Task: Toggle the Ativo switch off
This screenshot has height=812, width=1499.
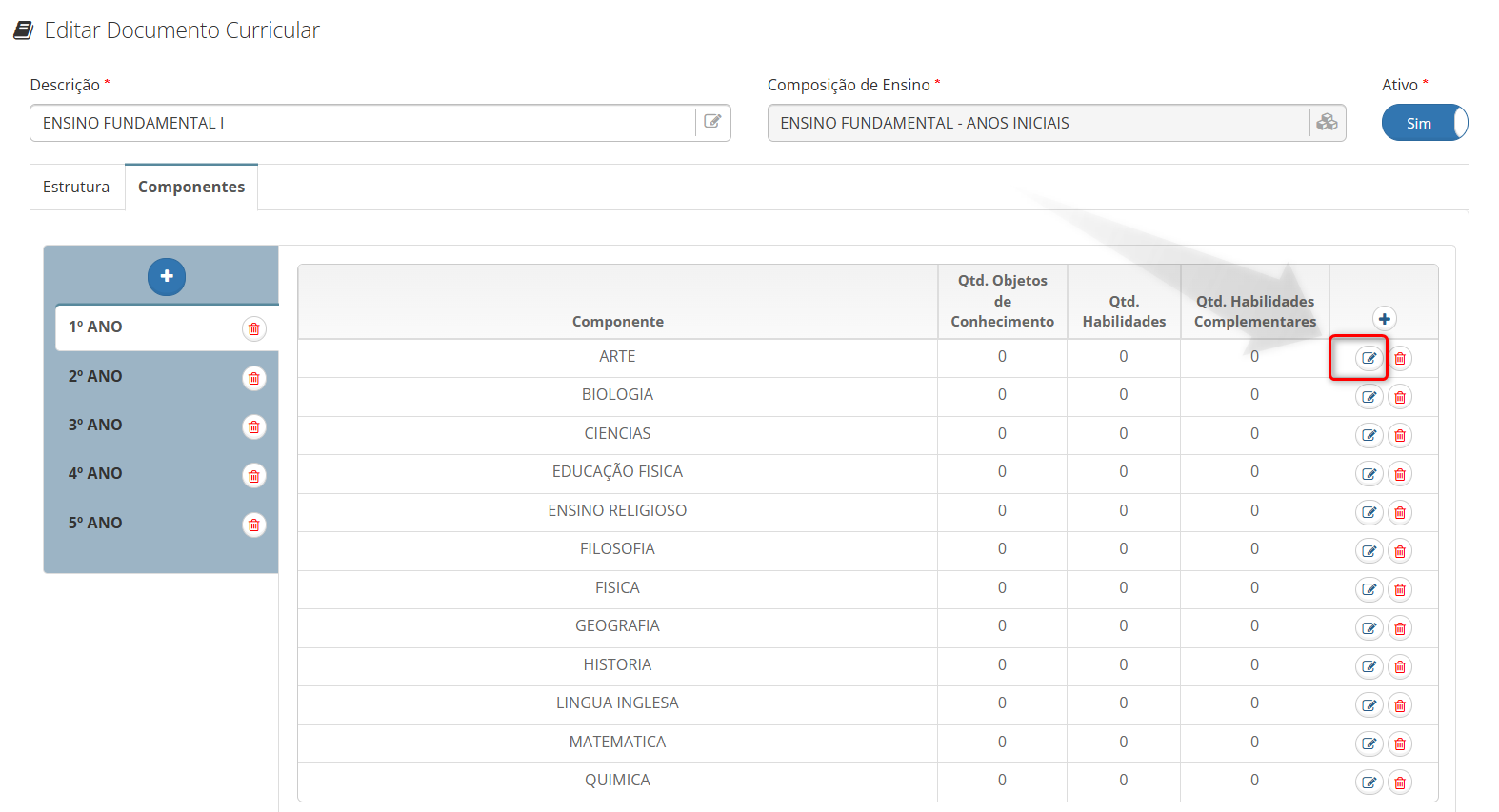Action: coord(1424,123)
